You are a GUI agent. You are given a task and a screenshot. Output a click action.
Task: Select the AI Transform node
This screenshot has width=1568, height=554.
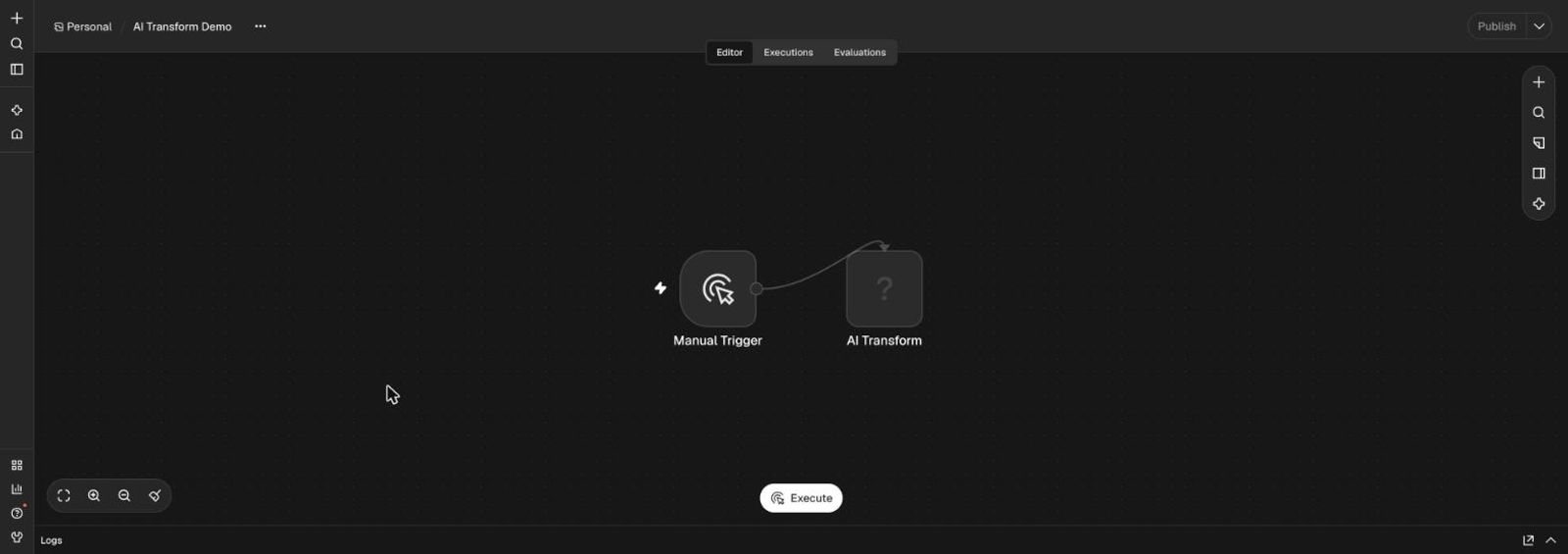(x=884, y=288)
